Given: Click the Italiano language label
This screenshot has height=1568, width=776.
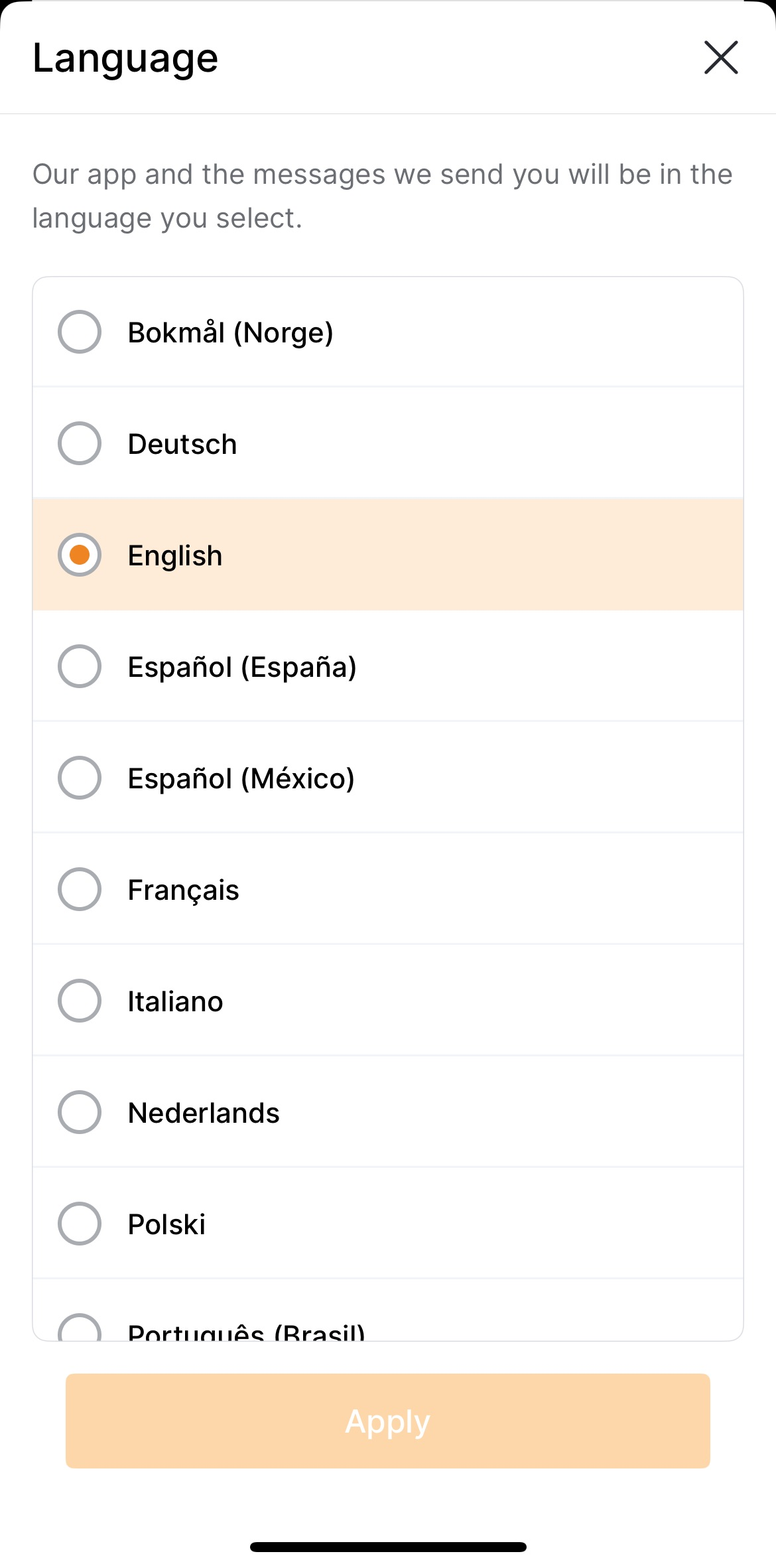Looking at the screenshot, I should point(175,1001).
